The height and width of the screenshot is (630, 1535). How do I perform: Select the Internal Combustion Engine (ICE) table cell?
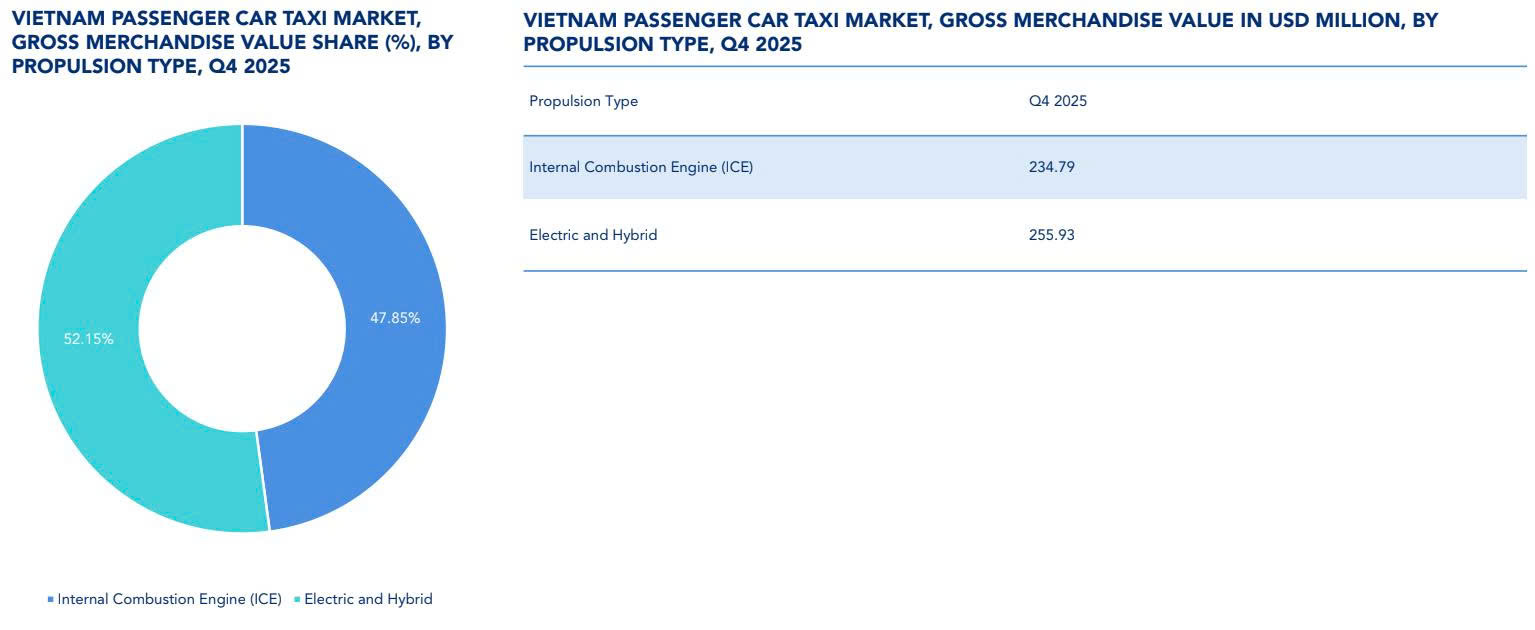(641, 167)
